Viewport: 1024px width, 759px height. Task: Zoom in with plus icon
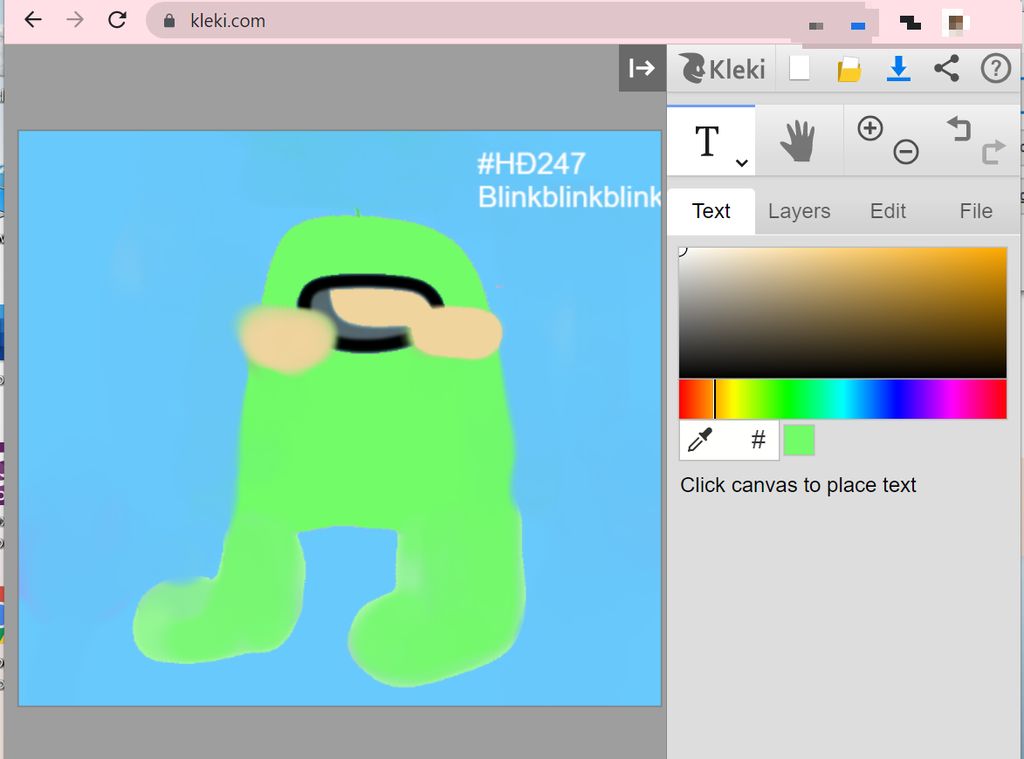[x=870, y=128]
